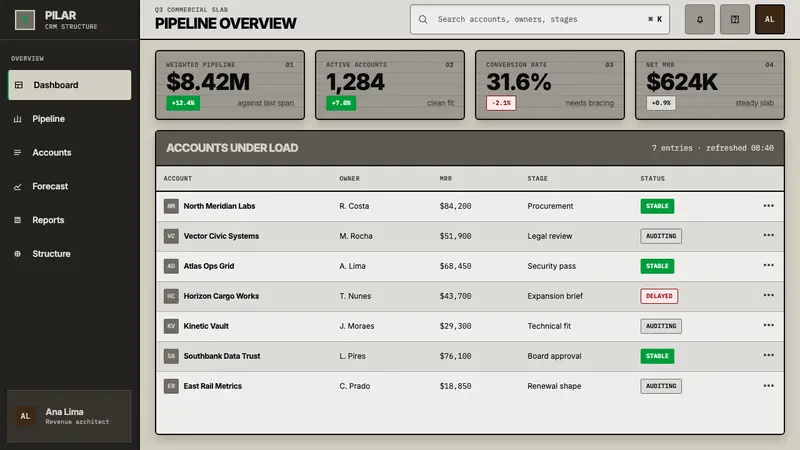
Task: Open notifications bell icon
Action: [x=699, y=19]
